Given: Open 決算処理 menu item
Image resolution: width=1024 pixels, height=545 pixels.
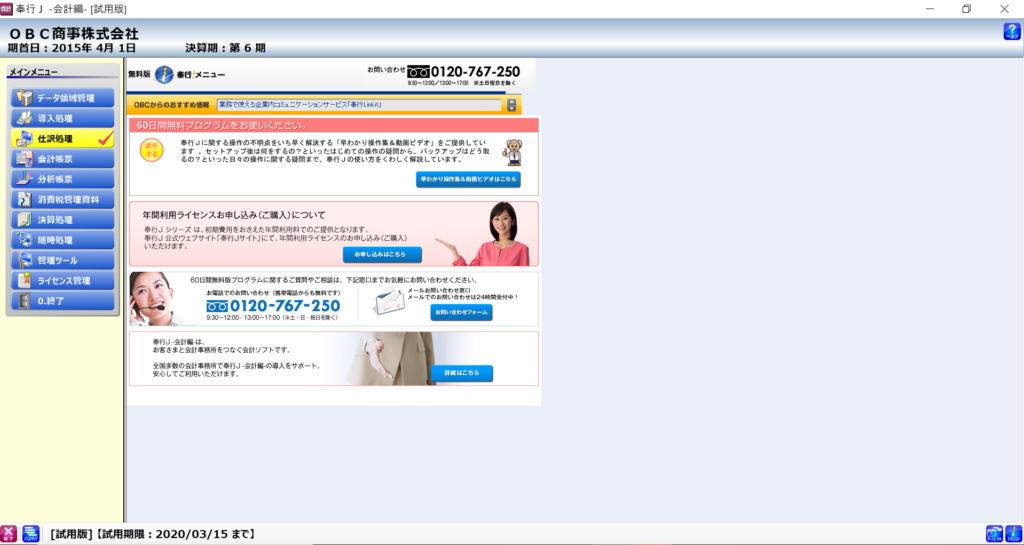Looking at the screenshot, I should (63, 219).
